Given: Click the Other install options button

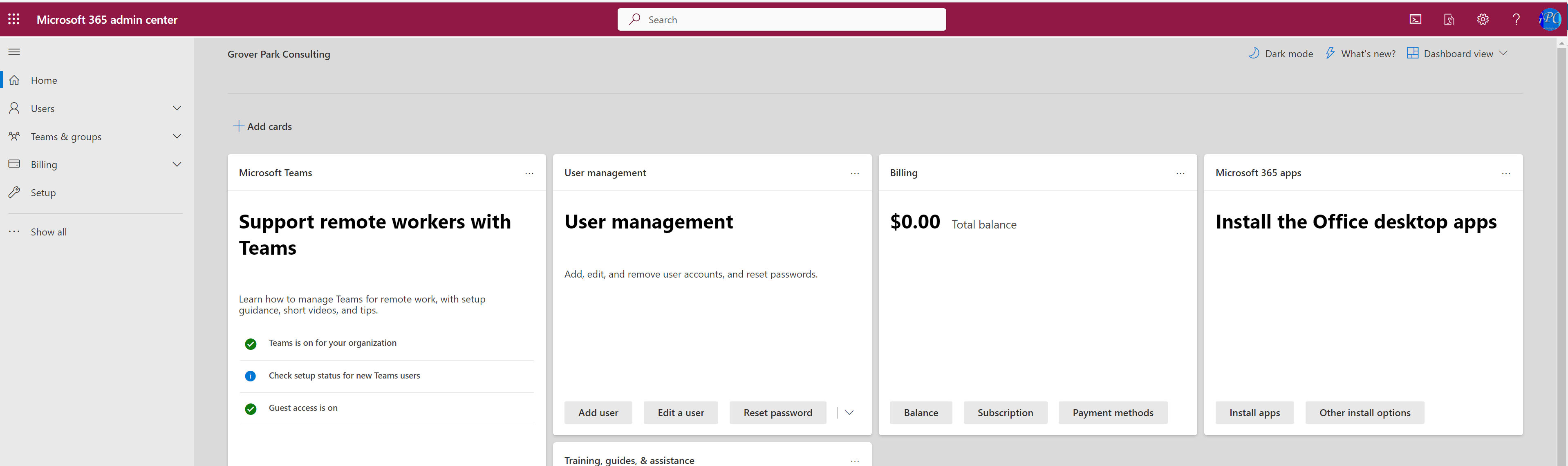Looking at the screenshot, I should (1364, 412).
